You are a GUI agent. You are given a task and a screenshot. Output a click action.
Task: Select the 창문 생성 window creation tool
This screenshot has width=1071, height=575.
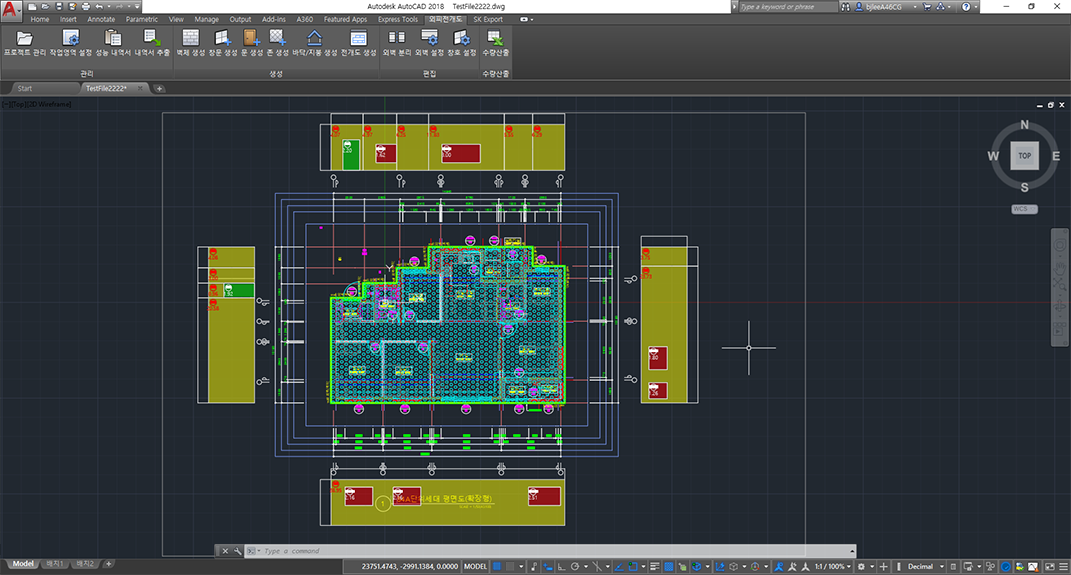tap(223, 42)
